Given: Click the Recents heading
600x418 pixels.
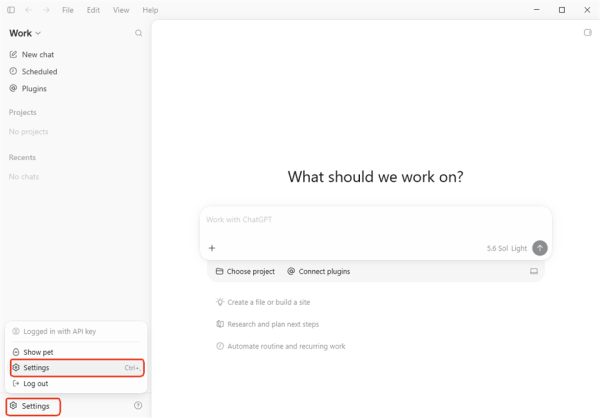Looking at the screenshot, I should [x=22, y=157].
